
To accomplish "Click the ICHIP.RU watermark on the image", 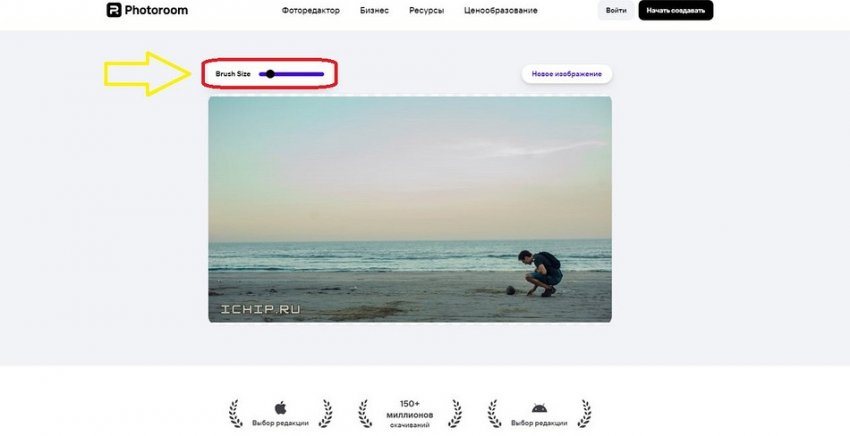I will (255, 309).
